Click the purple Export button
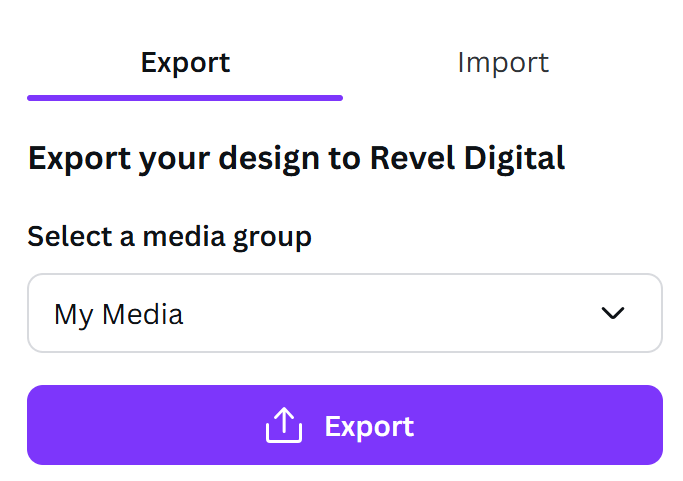683x481 pixels. (x=345, y=425)
